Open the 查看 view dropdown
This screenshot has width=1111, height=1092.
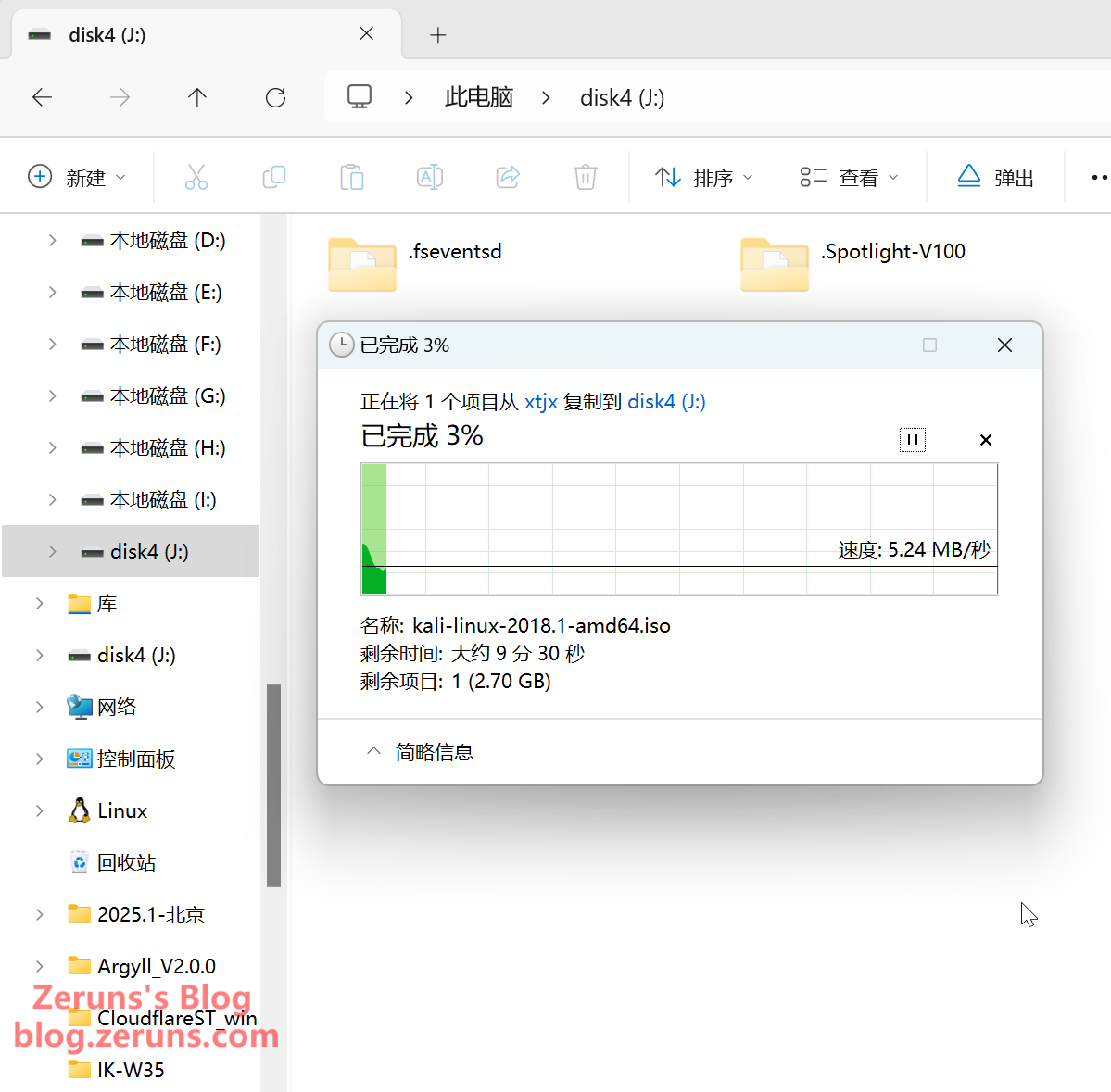point(849,177)
